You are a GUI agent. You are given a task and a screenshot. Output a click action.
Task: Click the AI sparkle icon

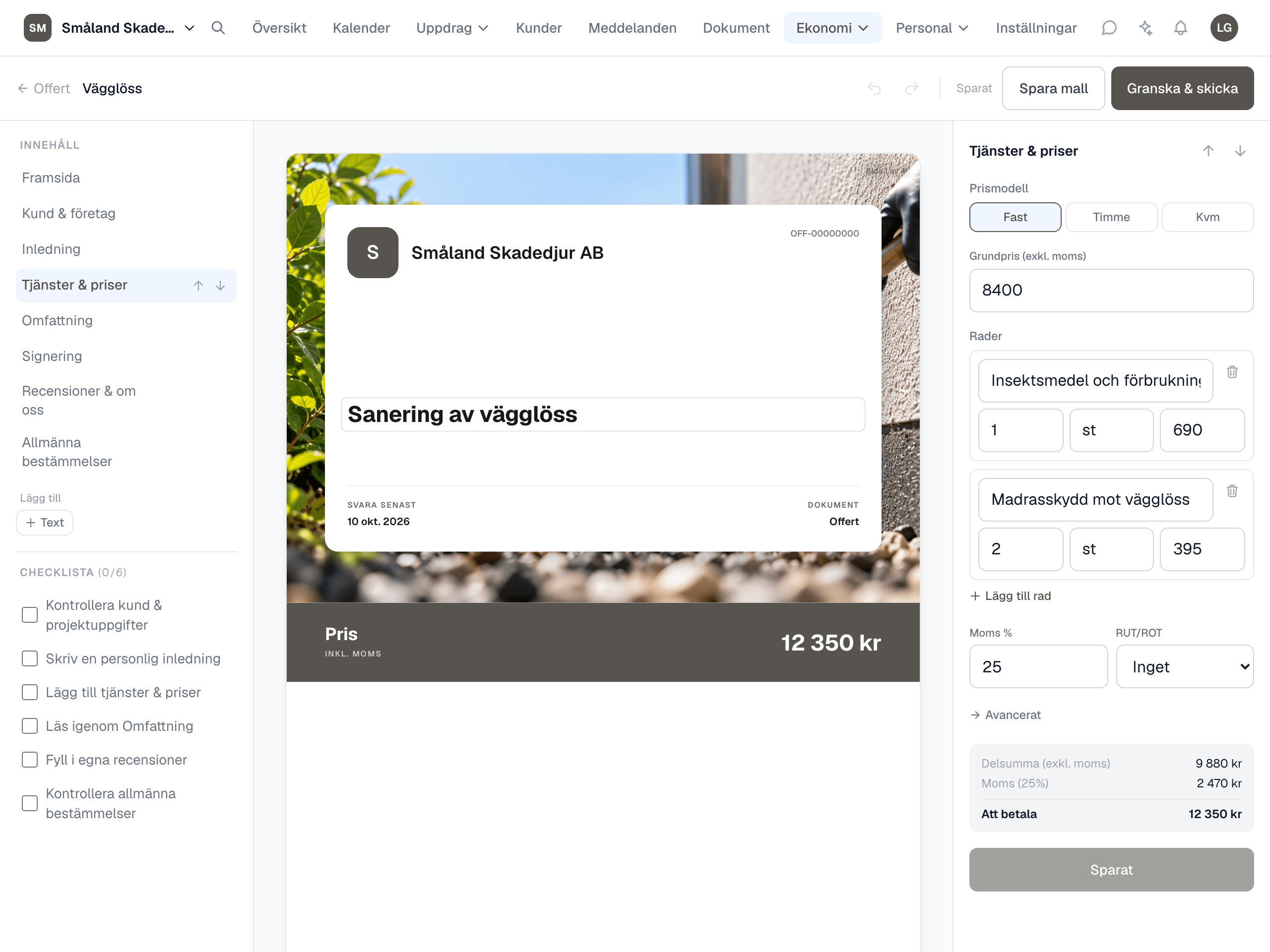pyautogui.click(x=1145, y=28)
